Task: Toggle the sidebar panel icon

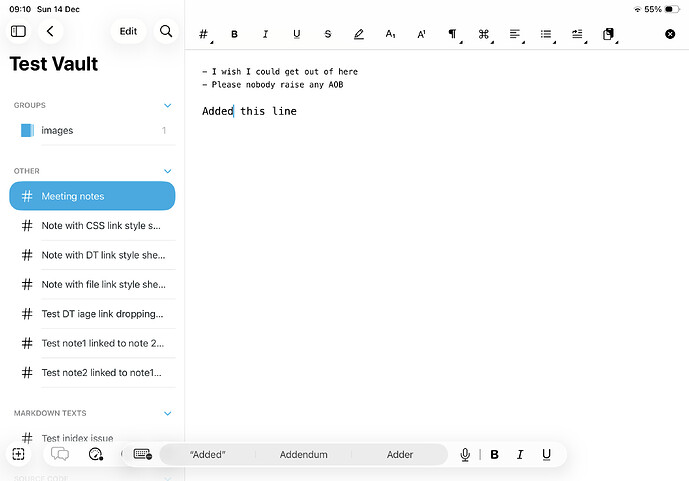Action: pos(18,32)
